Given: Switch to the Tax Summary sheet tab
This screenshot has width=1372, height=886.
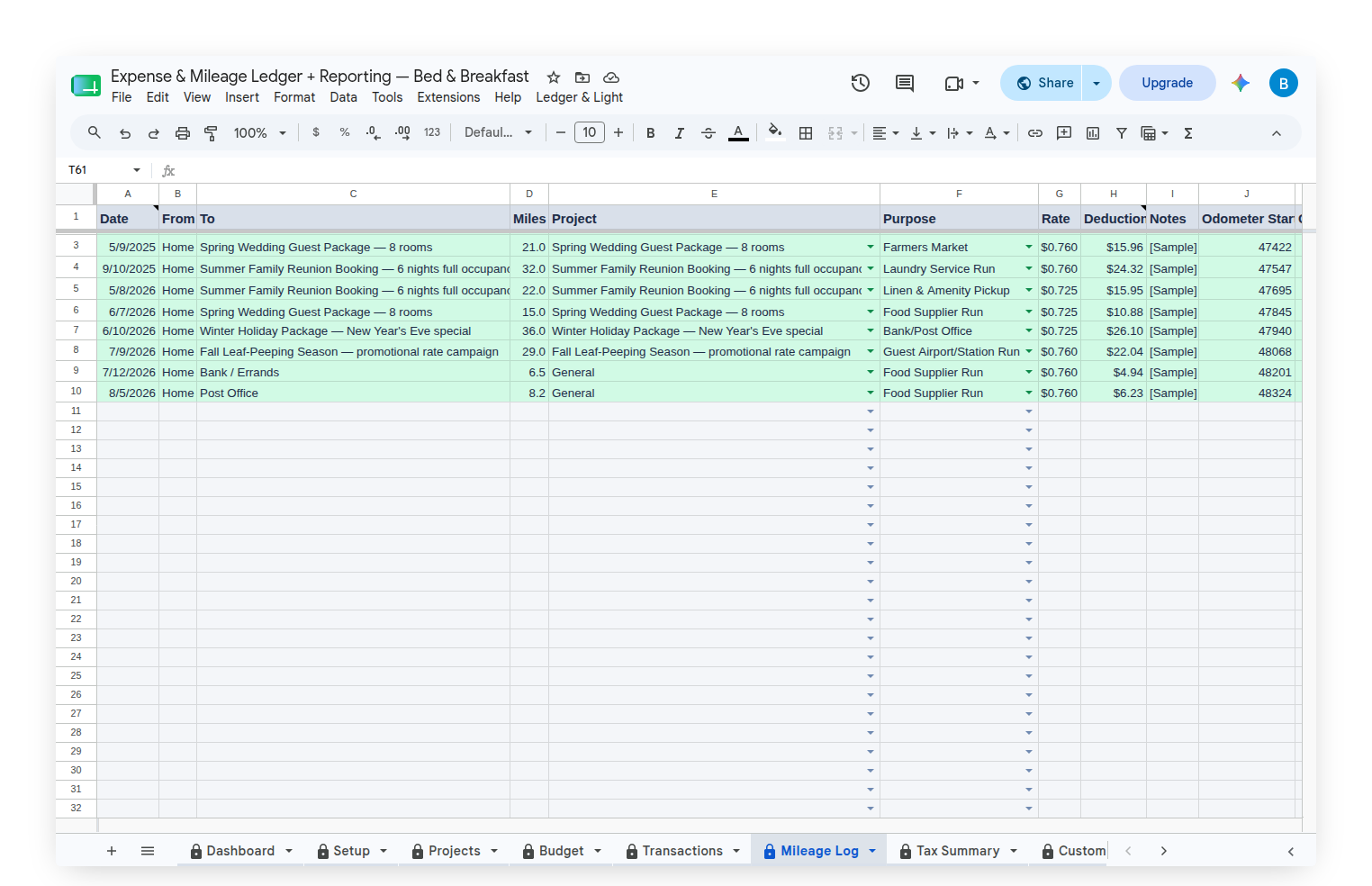Looking at the screenshot, I should [x=958, y=851].
